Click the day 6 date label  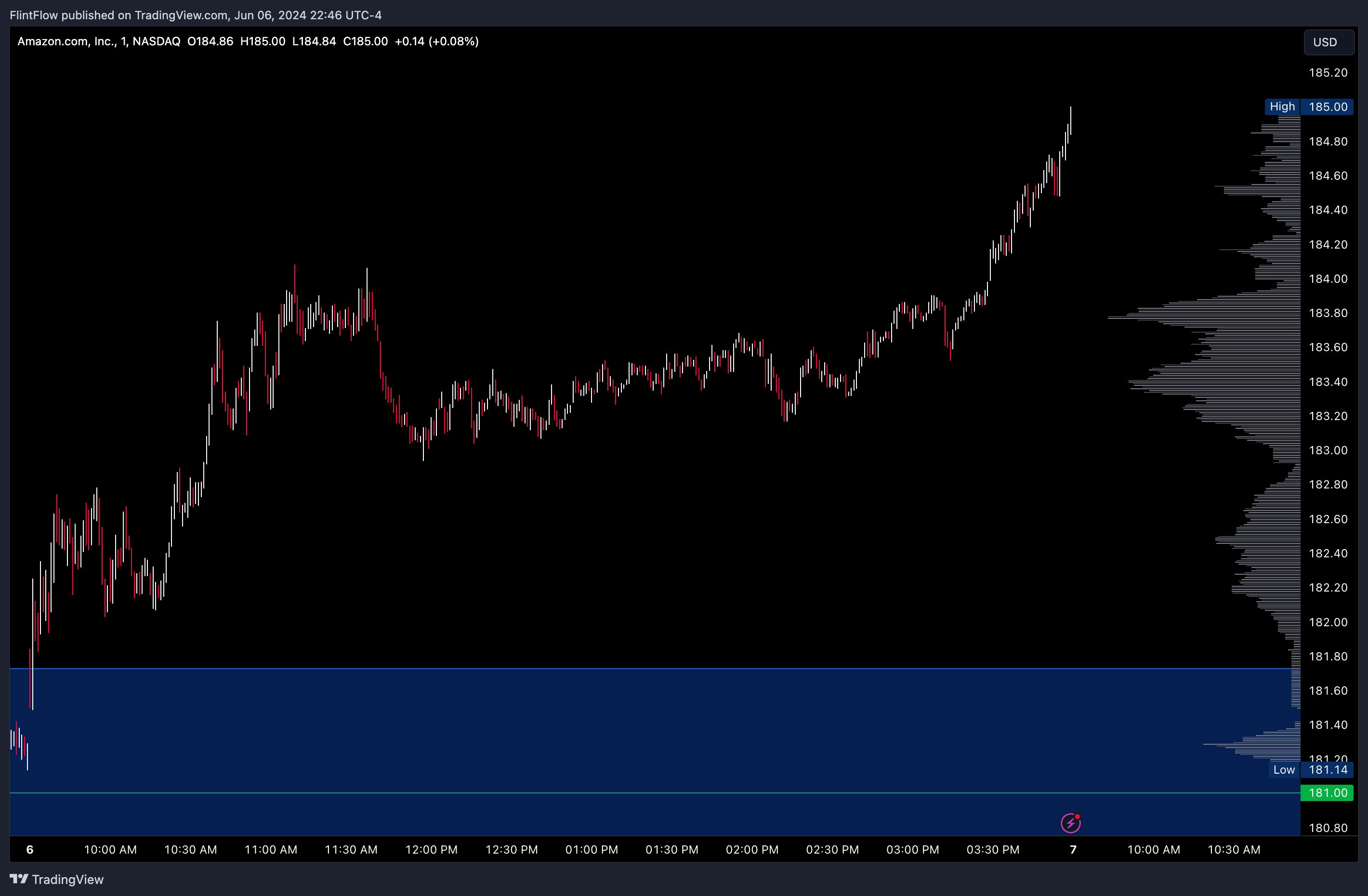pyautogui.click(x=30, y=849)
